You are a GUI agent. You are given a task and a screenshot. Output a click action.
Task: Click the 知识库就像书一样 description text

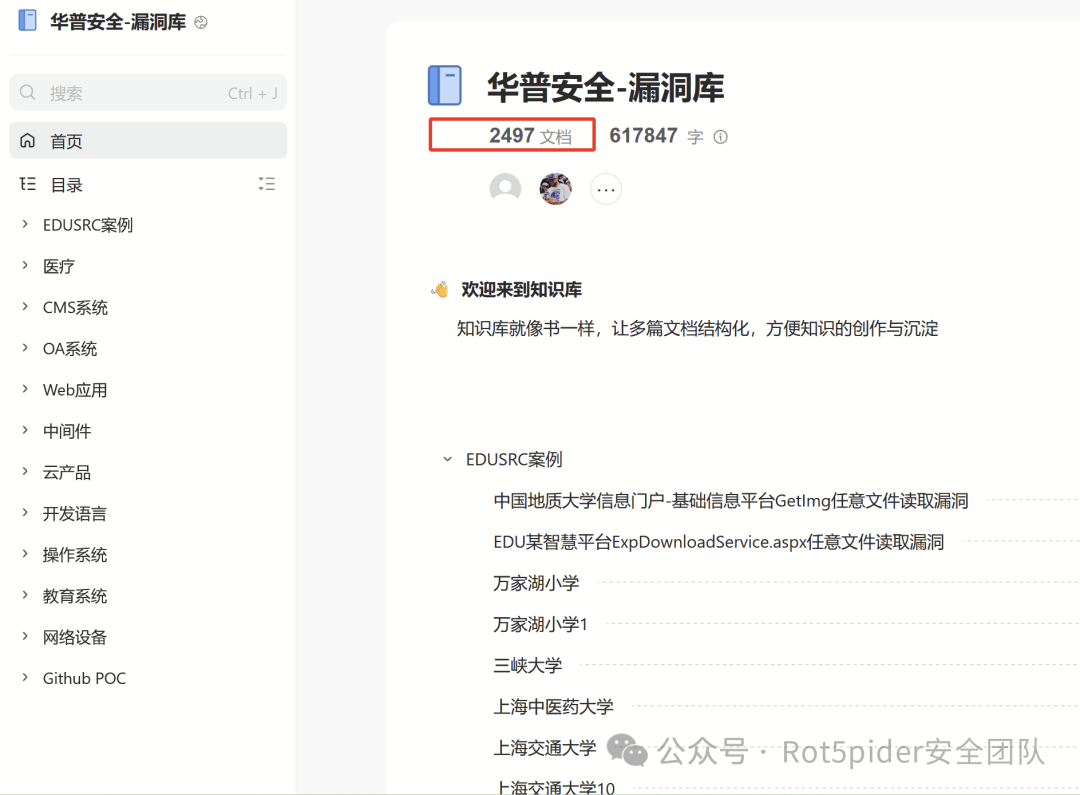697,329
